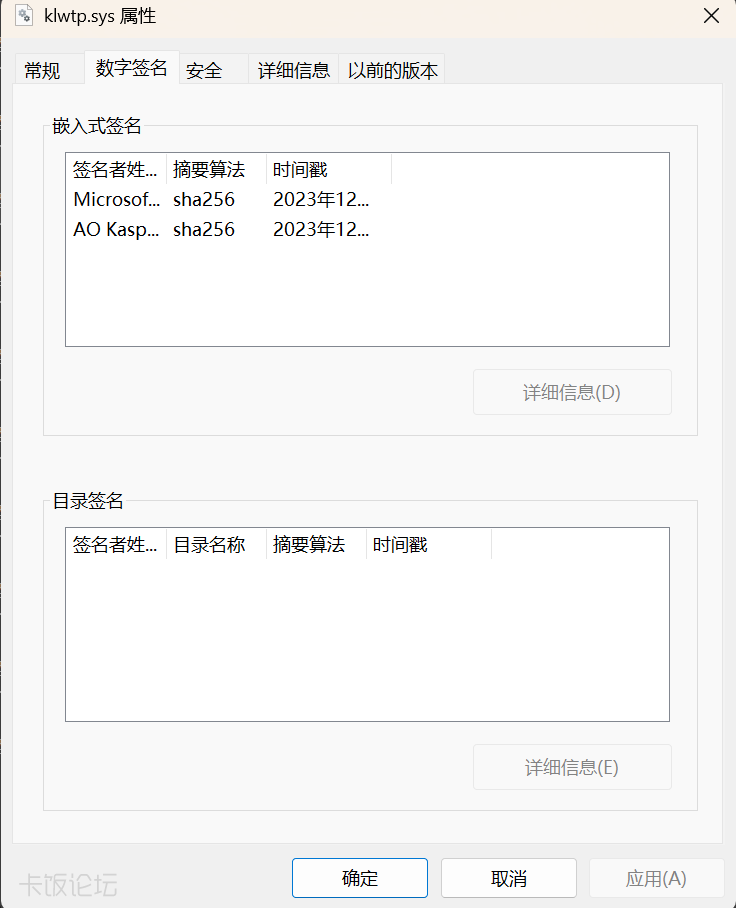Sort by the 签名者姓名 column header

point(113,169)
